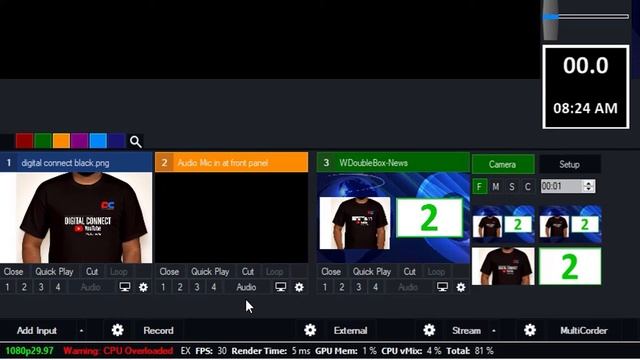This screenshot has width=640, height=360.
Task: Start recording with Record button
Action: (158, 331)
